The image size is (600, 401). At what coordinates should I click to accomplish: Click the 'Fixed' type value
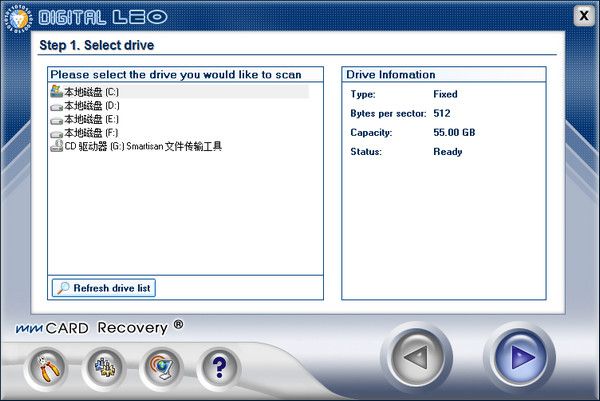[x=445, y=94]
